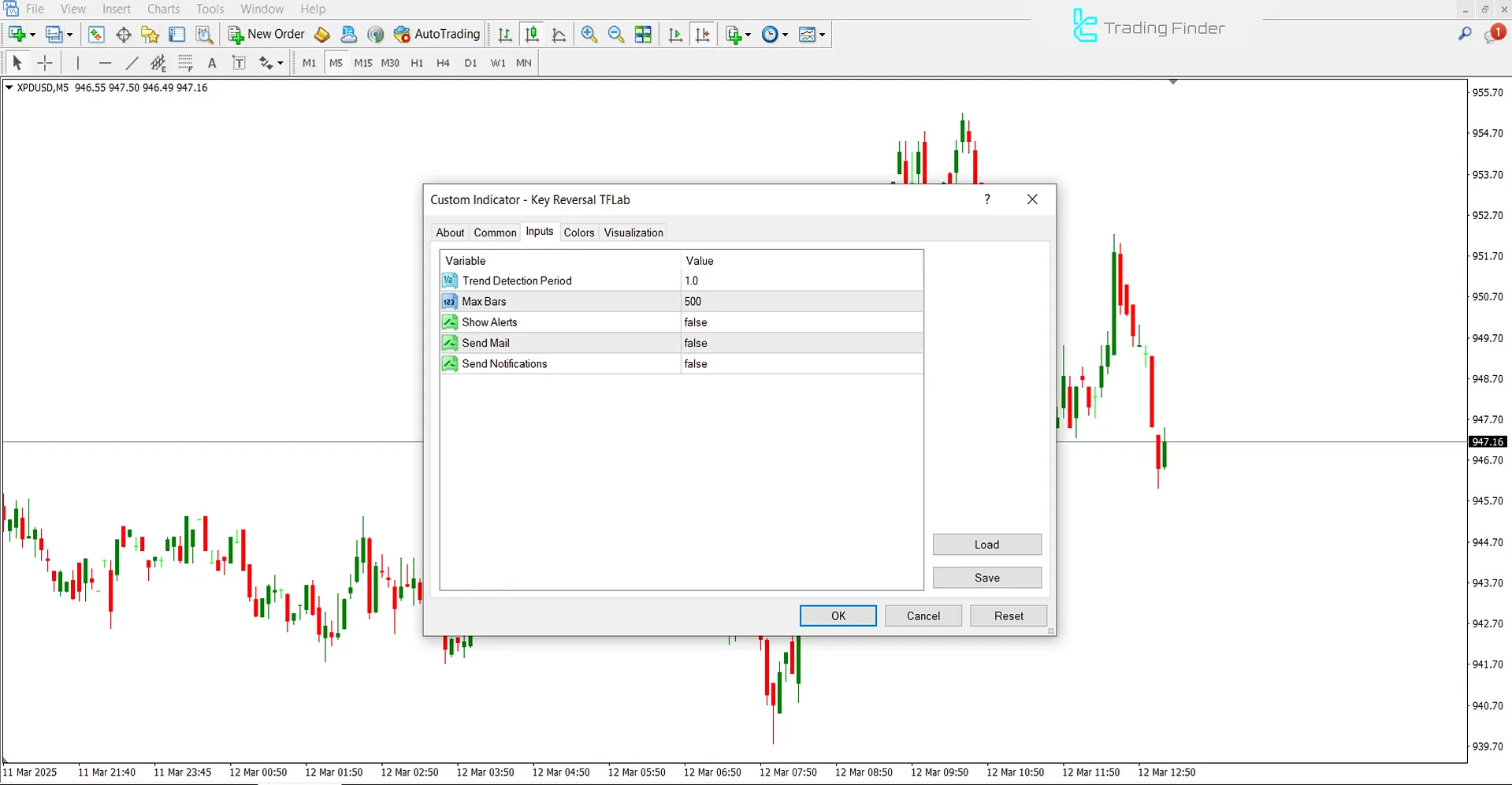The height and width of the screenshot is (785, 1512).
Task: Switch chart to candlestick display
Action: (532, 34)
